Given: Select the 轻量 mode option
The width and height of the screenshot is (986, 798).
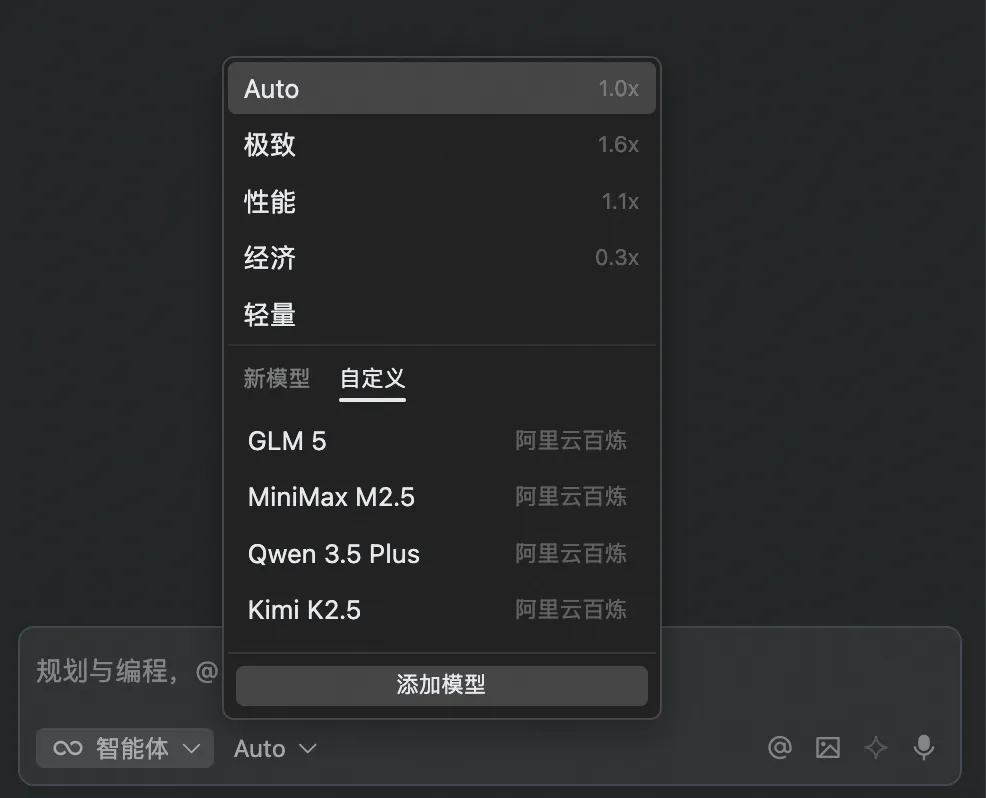Looking at the screenshot, I should pos(441,314).
